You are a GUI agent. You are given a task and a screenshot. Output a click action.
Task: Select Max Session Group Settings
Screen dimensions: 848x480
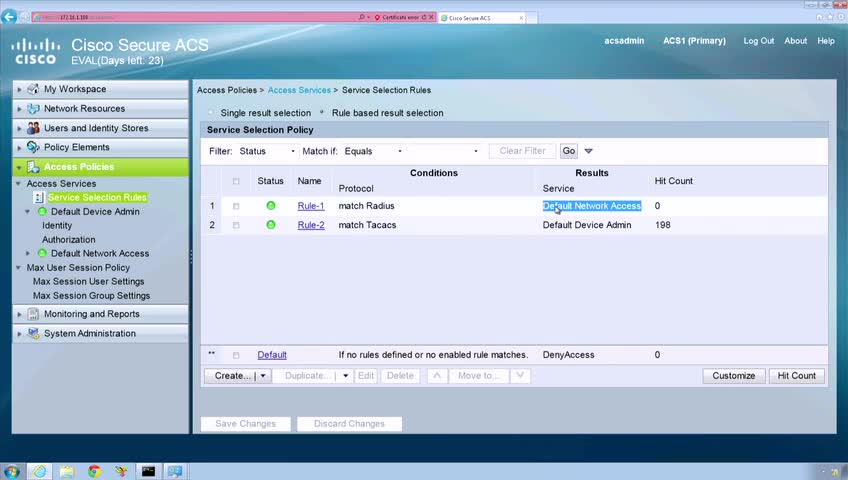click(x=91, y=296)
